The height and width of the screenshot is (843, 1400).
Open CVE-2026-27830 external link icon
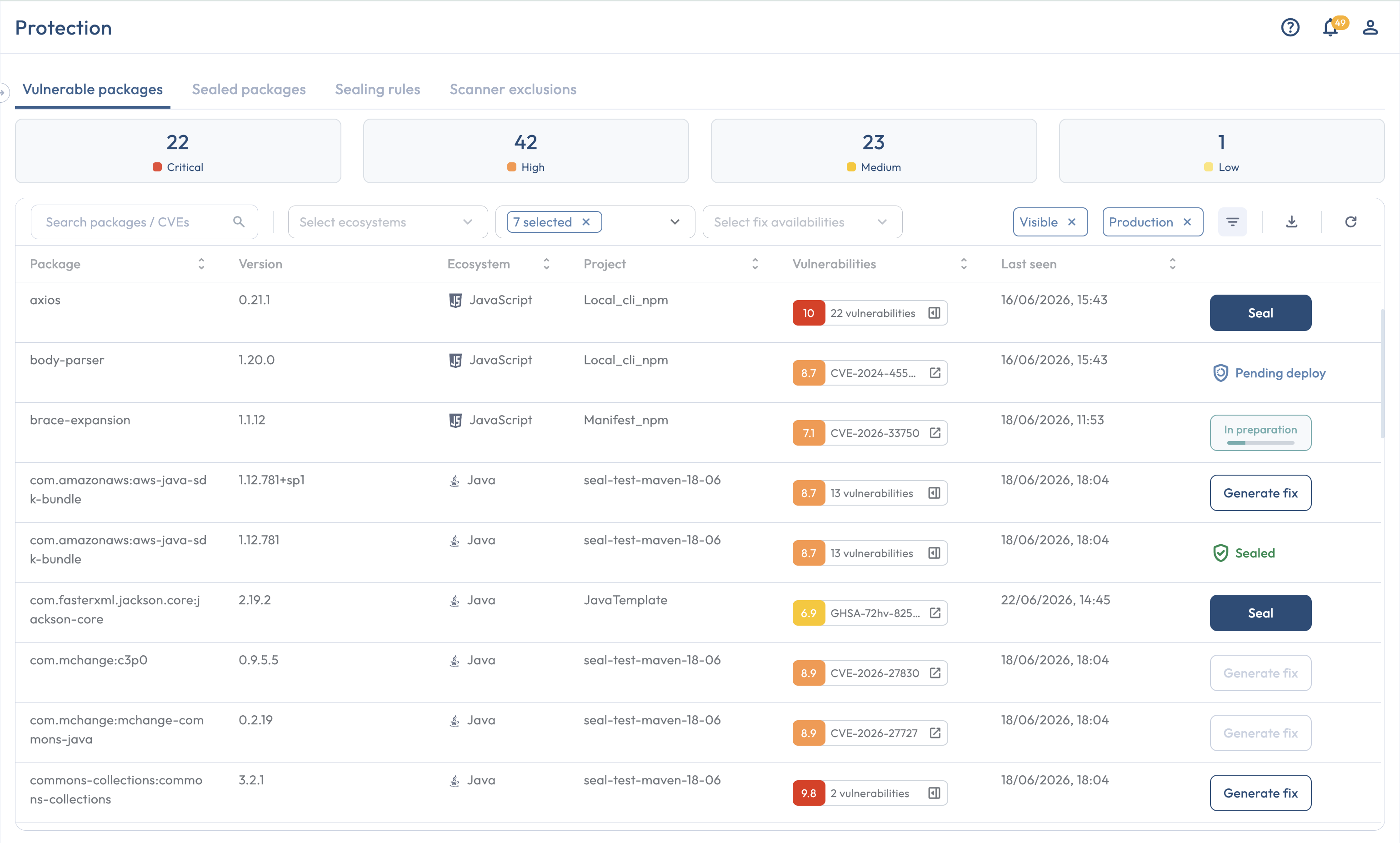pyautogui.click(x=935, y=673)
